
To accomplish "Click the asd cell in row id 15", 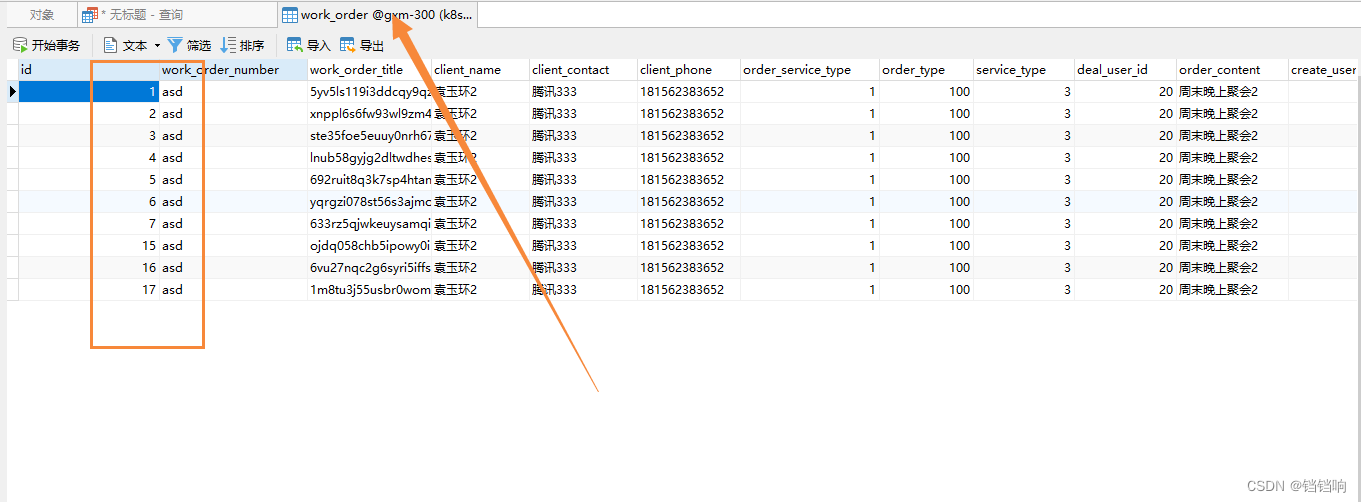I will (x=234, y=245).
